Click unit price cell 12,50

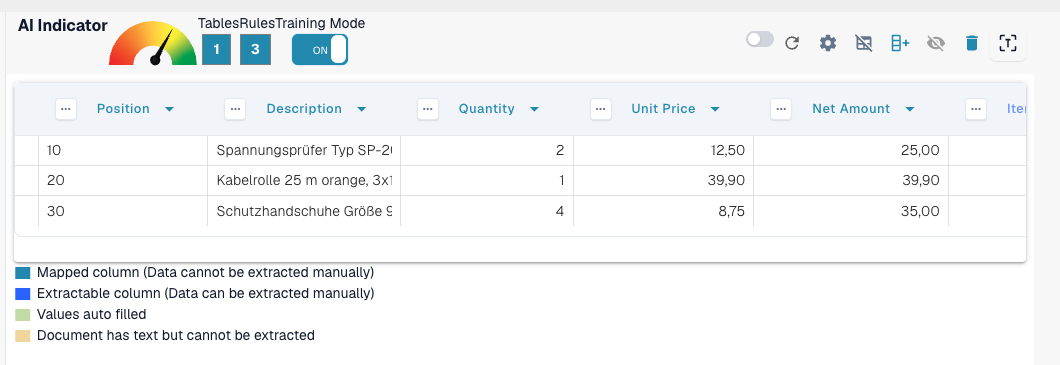[x=664, y=150]
